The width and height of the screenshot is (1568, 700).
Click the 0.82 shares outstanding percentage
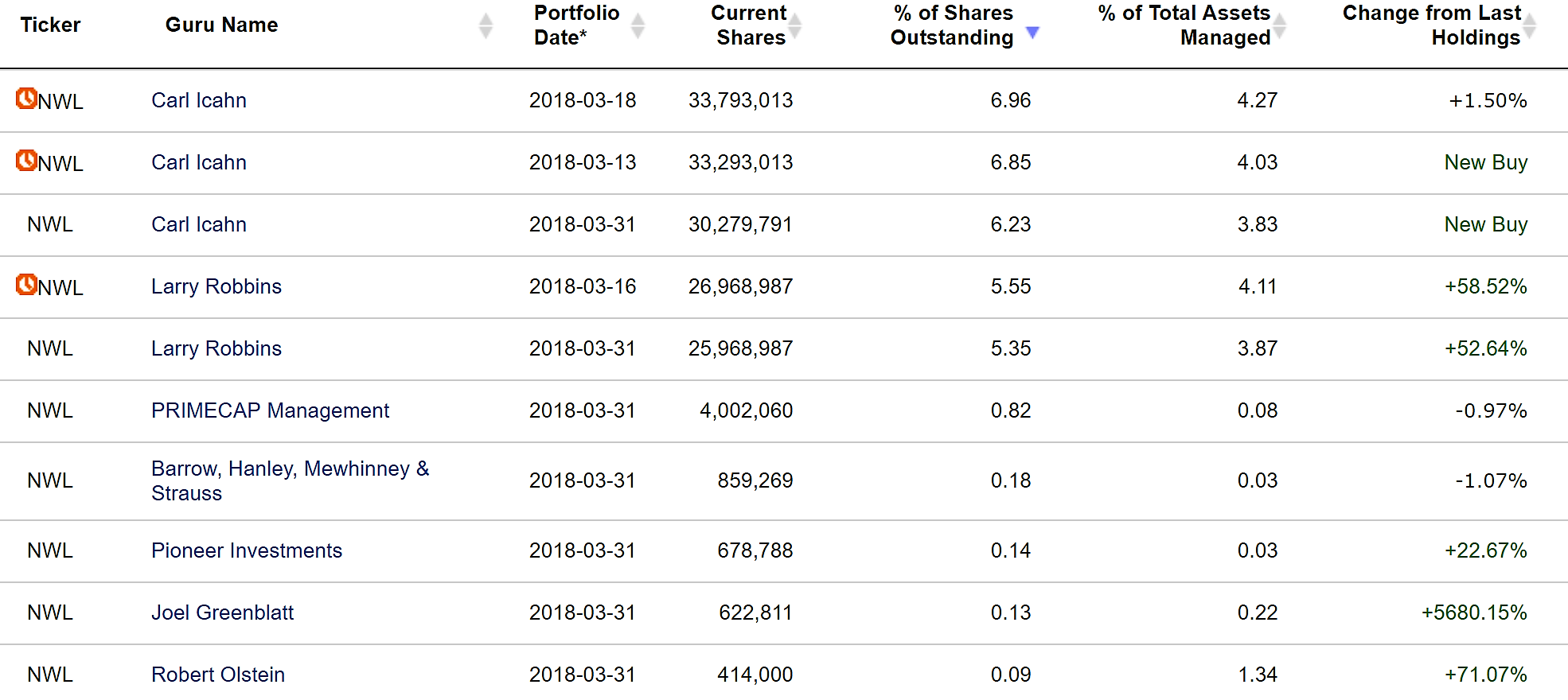click(1011, 410)
